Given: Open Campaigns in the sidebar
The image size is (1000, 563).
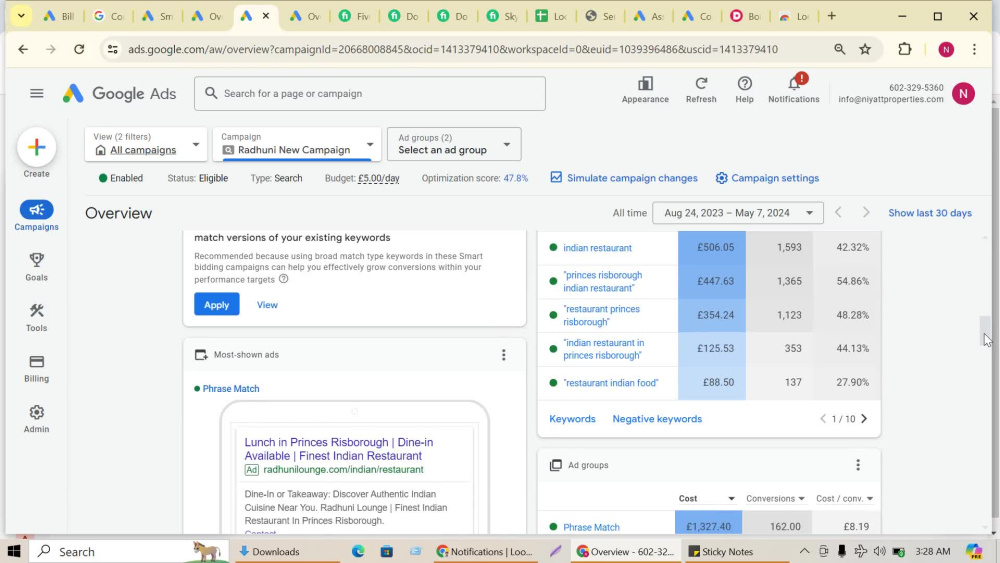Looking at the screenshot, I should coord(36,216).
